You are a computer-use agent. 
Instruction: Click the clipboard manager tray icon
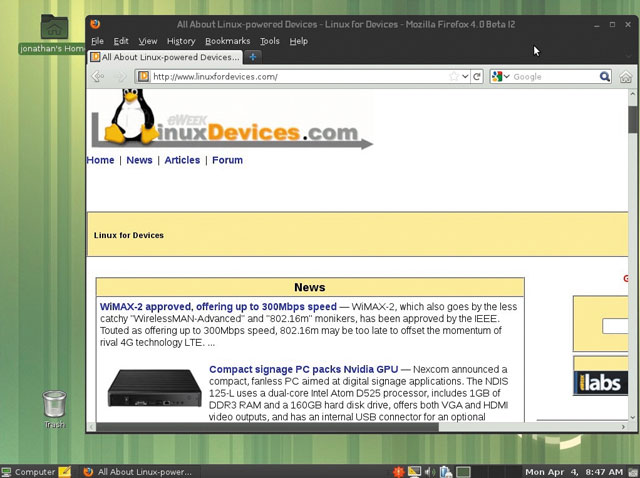[445, 471]
